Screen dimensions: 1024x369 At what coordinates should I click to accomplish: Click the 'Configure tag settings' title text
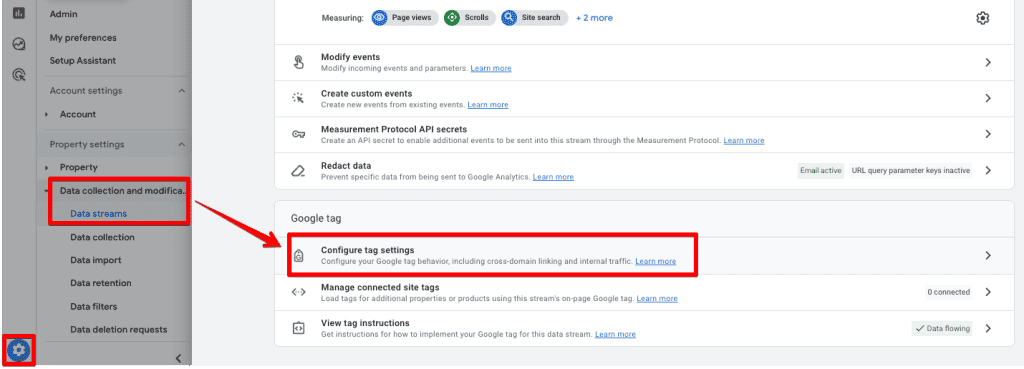[x=368, y=250]
